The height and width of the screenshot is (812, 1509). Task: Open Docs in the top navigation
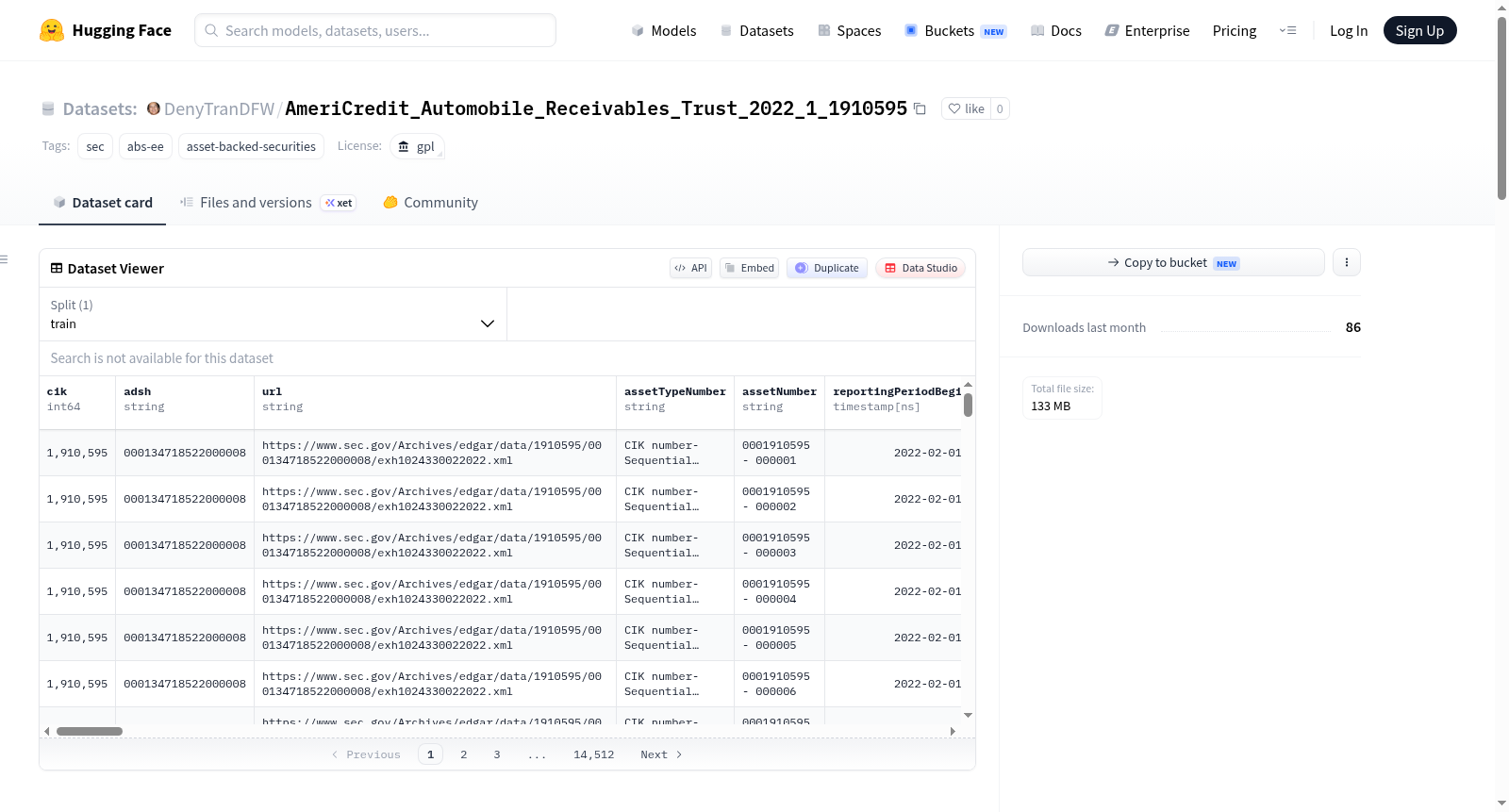[x=1056, y=30]
